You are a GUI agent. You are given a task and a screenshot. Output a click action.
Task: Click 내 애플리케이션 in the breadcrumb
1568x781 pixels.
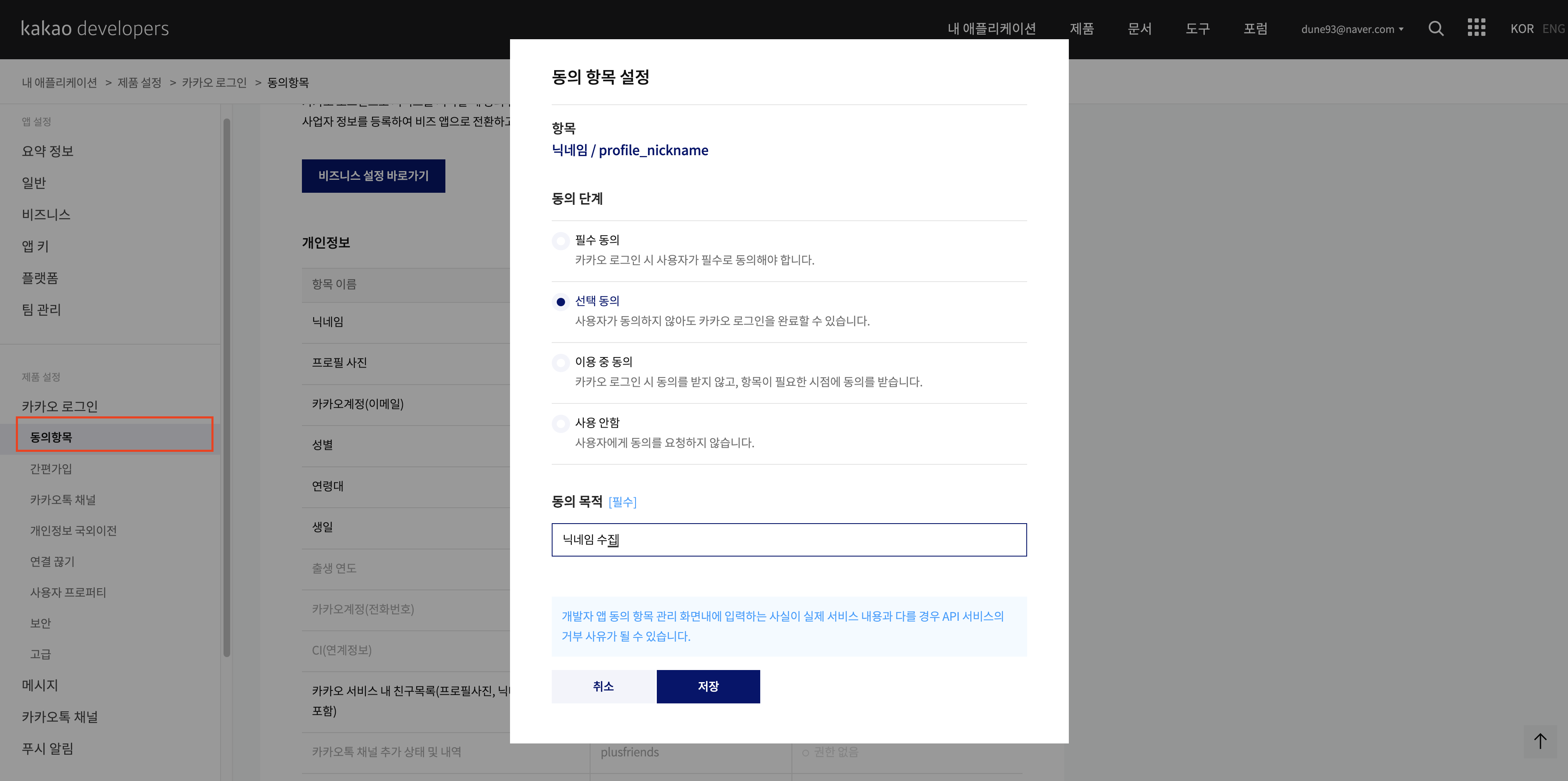60,82
